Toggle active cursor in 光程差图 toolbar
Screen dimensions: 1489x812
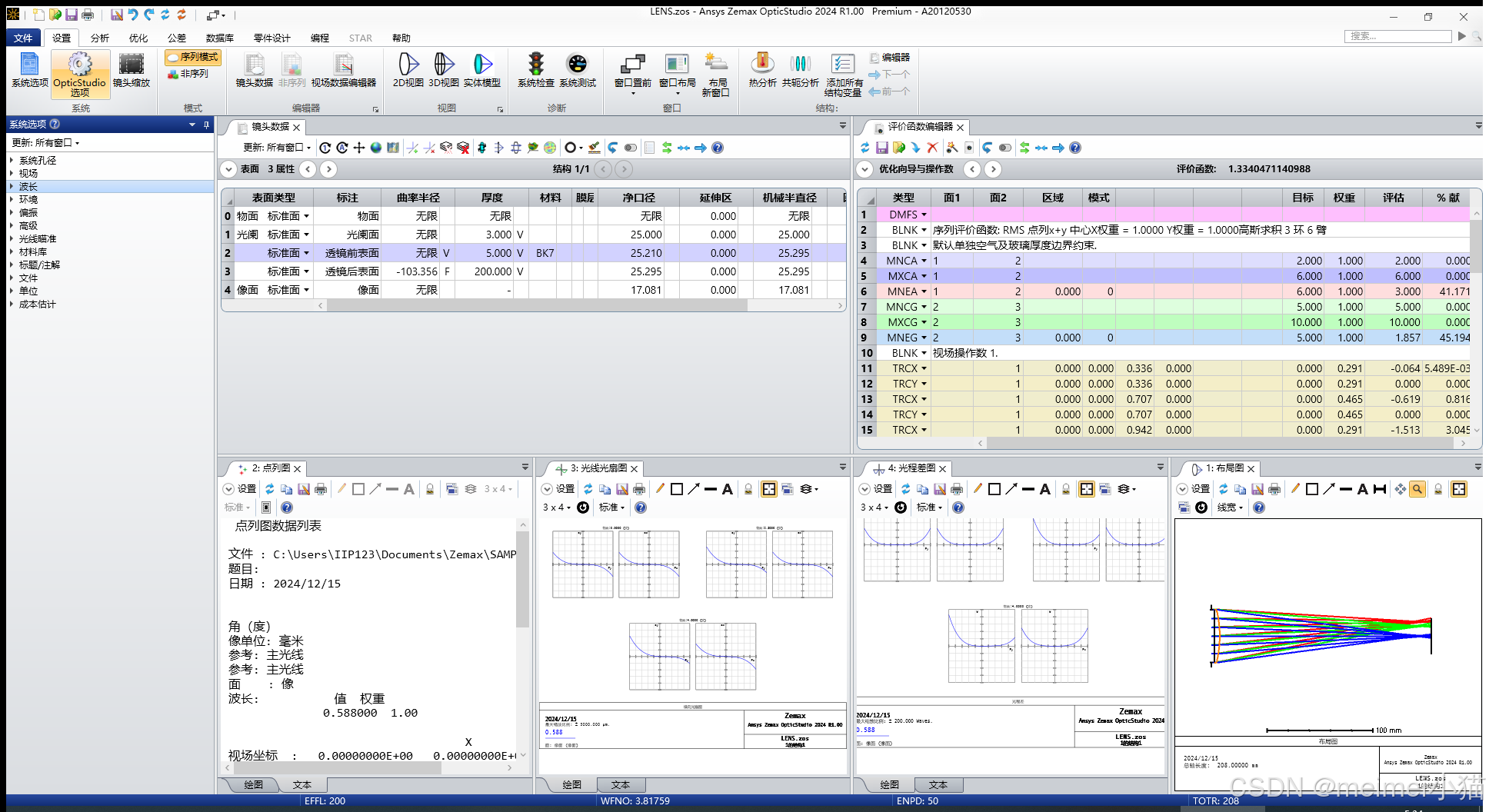pyautogui.click(x=1087, y=489)
